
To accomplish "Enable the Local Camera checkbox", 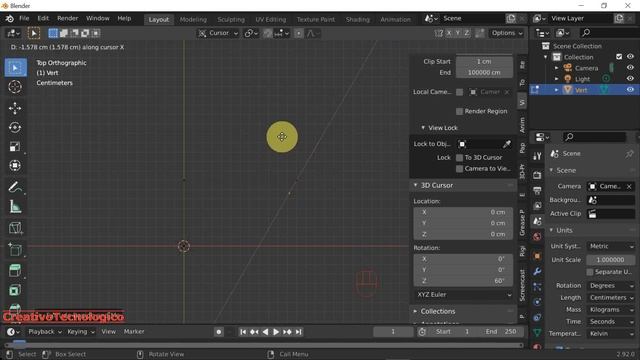I will (x=459, y=92).
